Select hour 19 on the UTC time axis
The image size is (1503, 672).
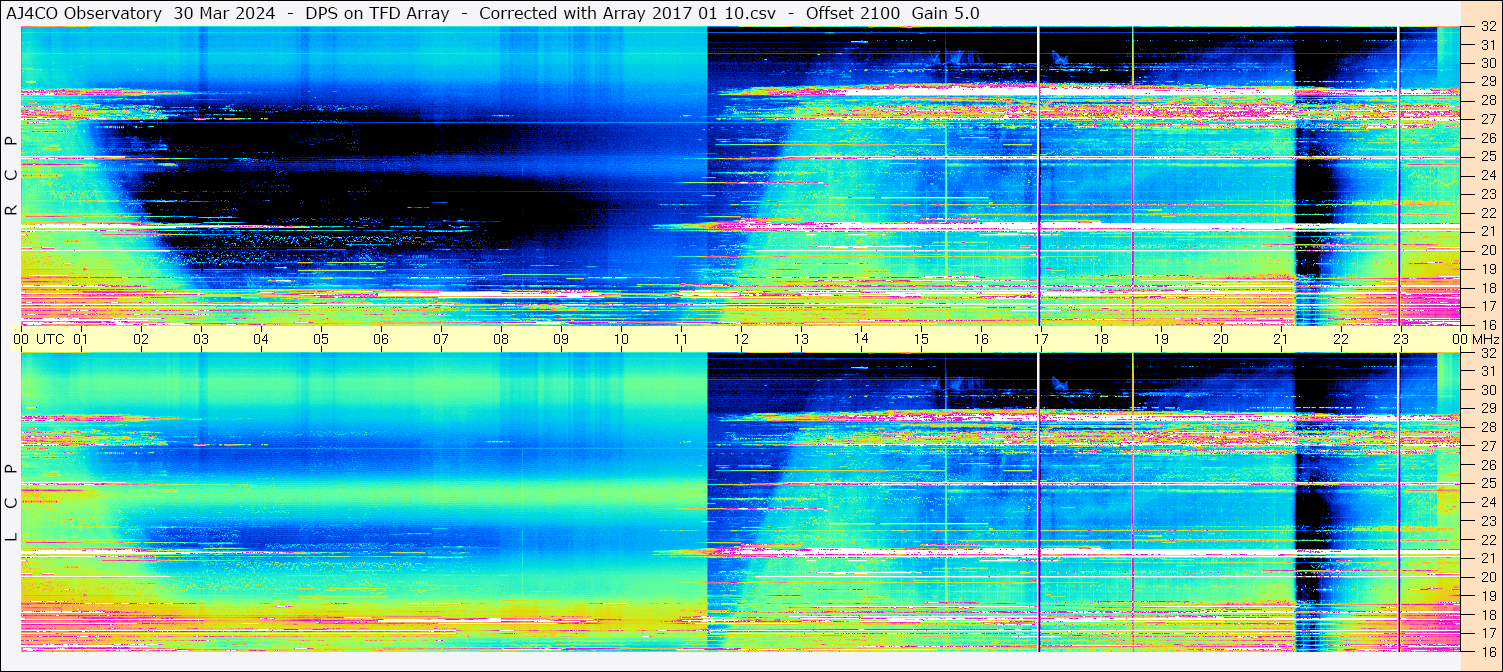point(1161,339)
